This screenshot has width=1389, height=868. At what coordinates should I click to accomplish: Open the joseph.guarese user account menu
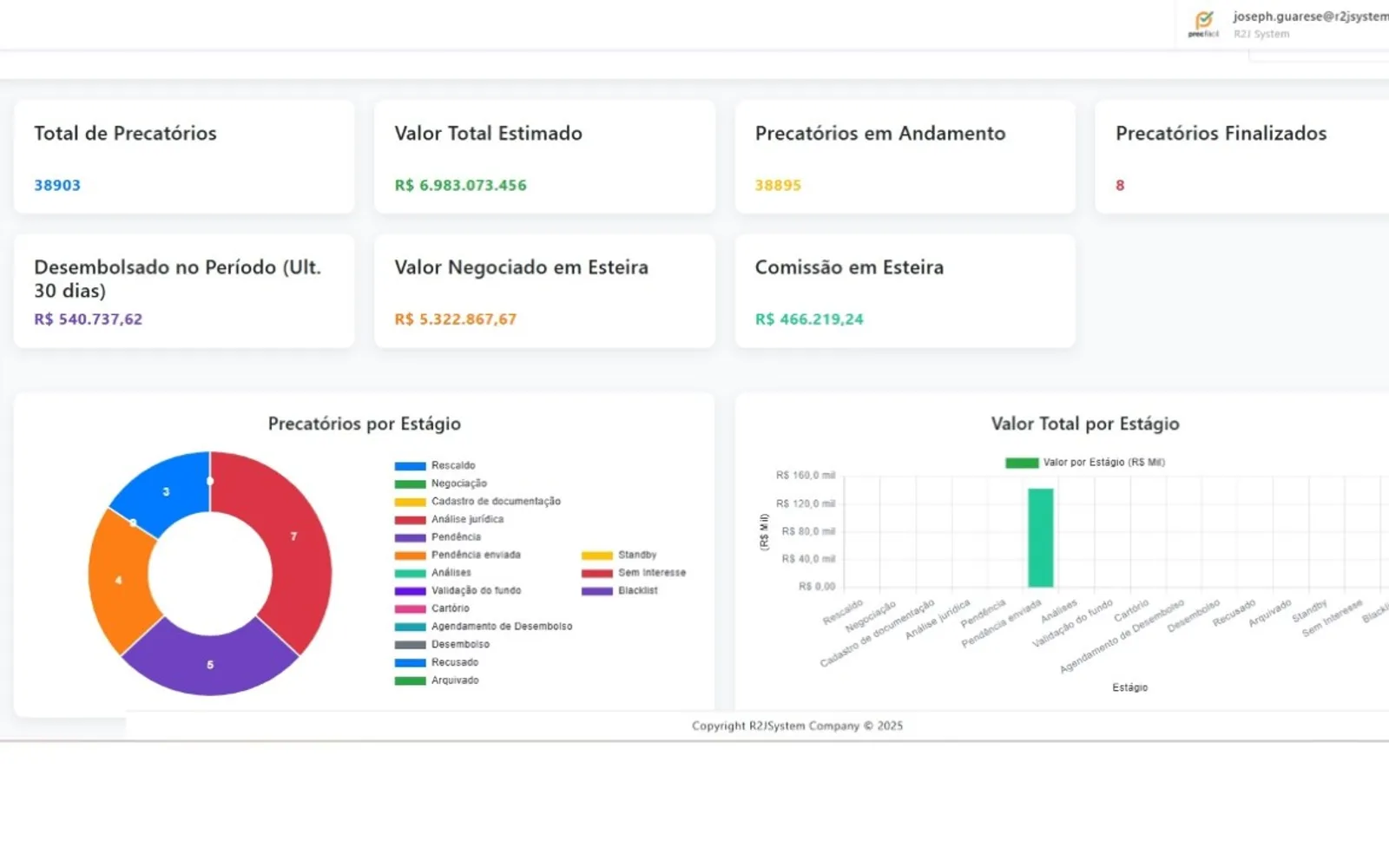[1310, 24]
